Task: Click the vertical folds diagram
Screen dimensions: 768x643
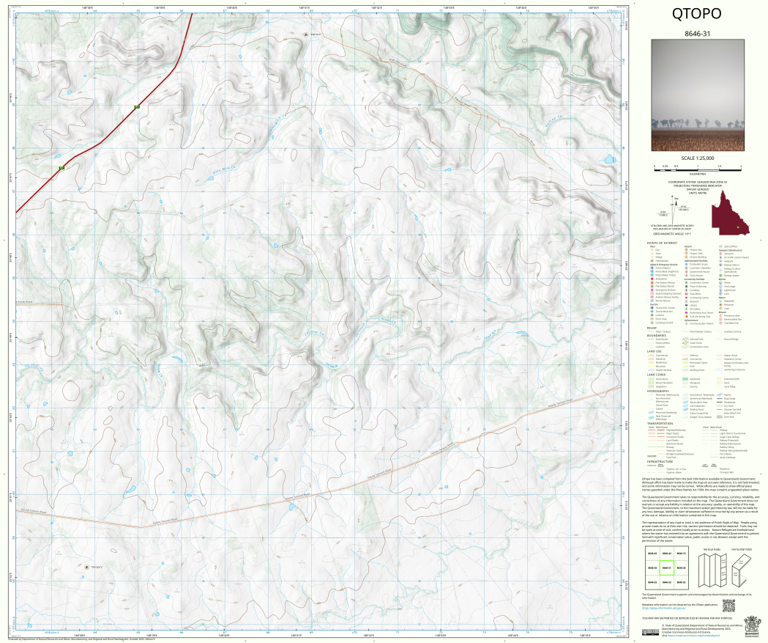Action: 711,571
